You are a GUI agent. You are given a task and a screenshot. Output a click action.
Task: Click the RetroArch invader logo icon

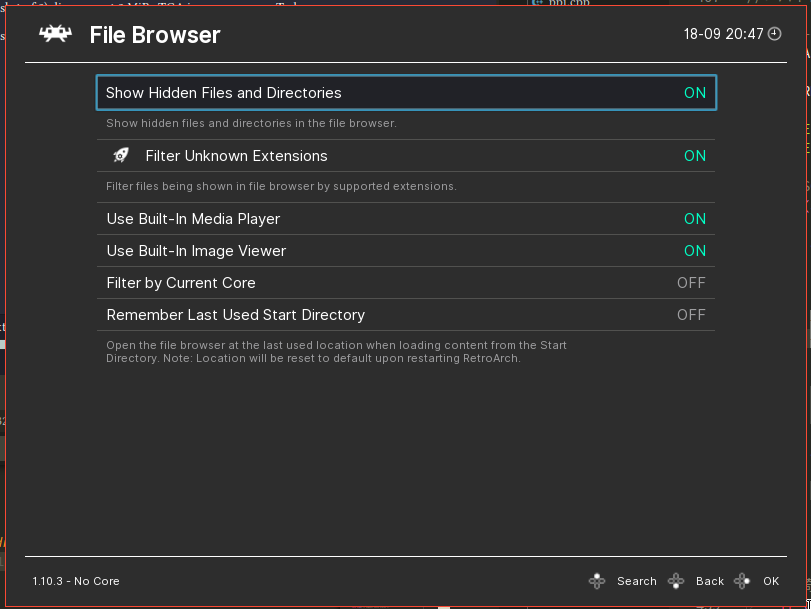pyautogui.click(x=55, y=34)
